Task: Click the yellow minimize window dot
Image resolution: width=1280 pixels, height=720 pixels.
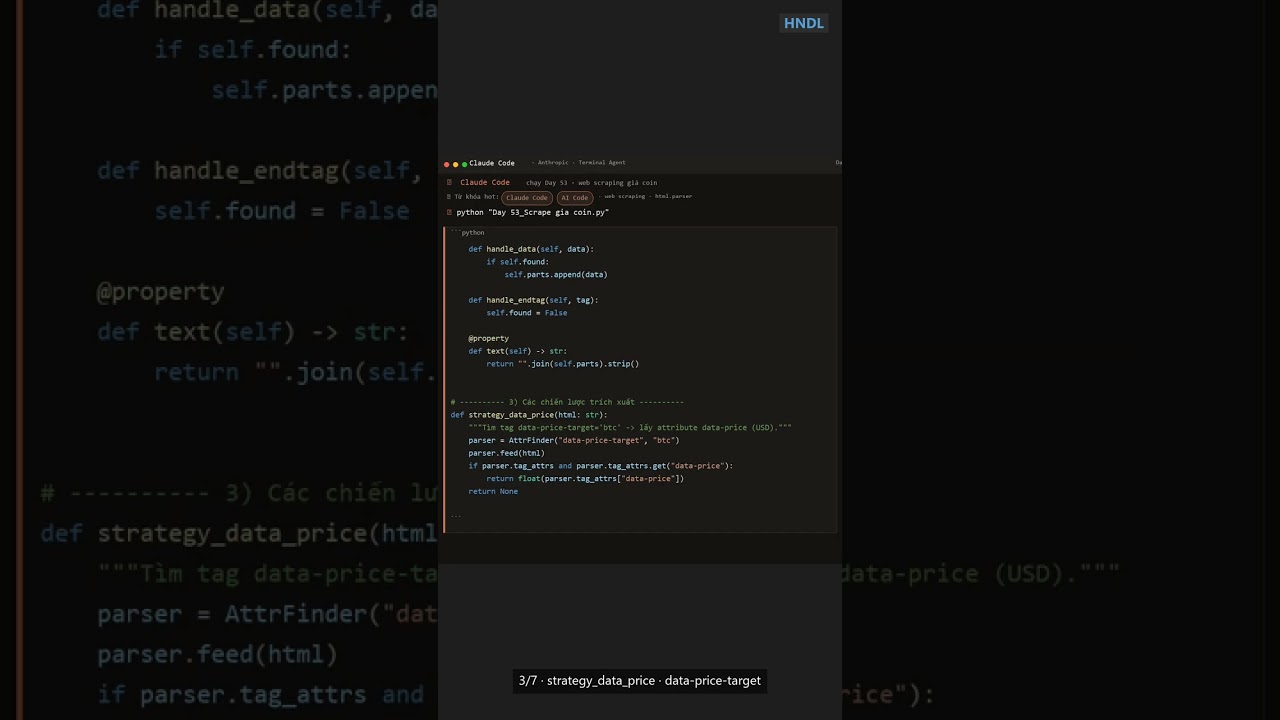Action: [456, 164]
